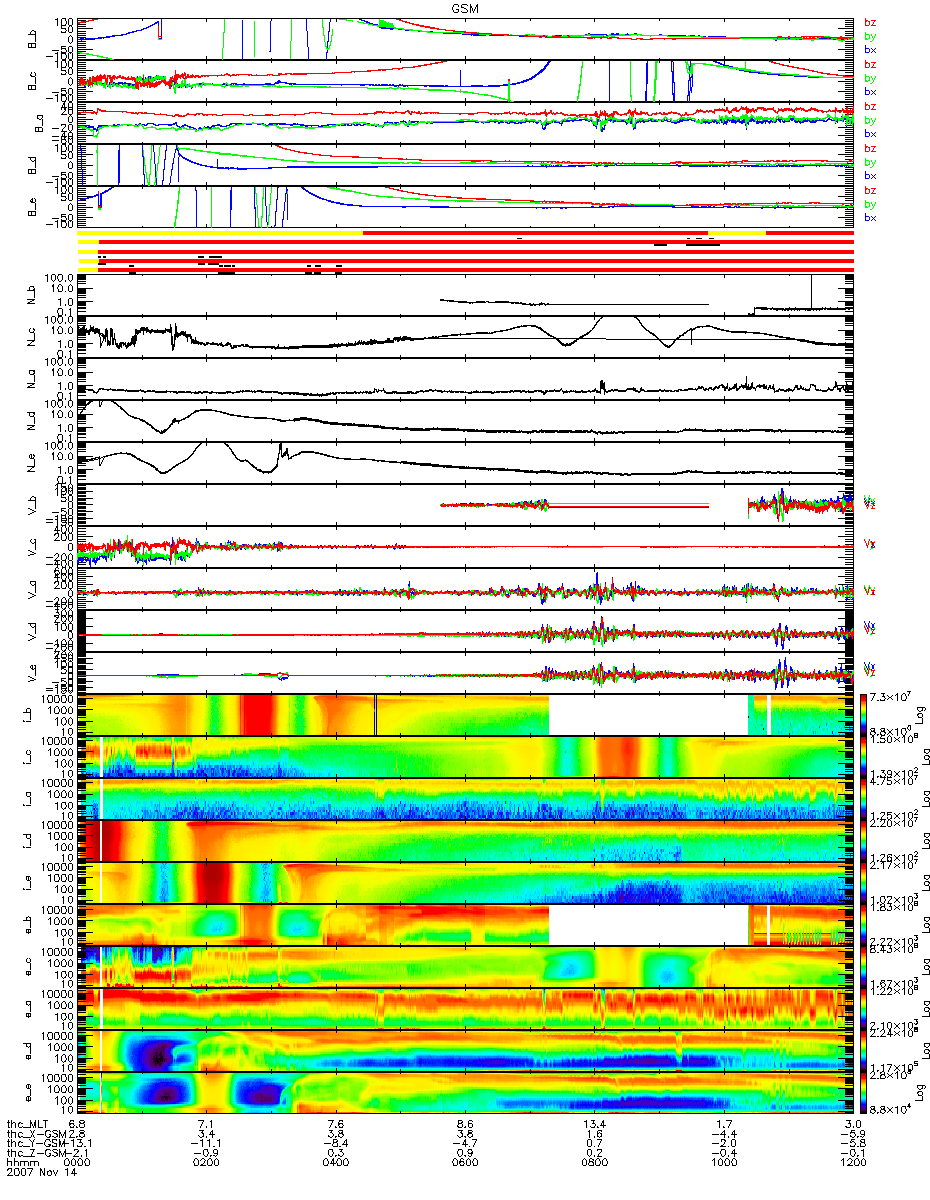Click the bx legend of the B_e panel
This screenshot has width=930, height=1200.
pos(870,217)
